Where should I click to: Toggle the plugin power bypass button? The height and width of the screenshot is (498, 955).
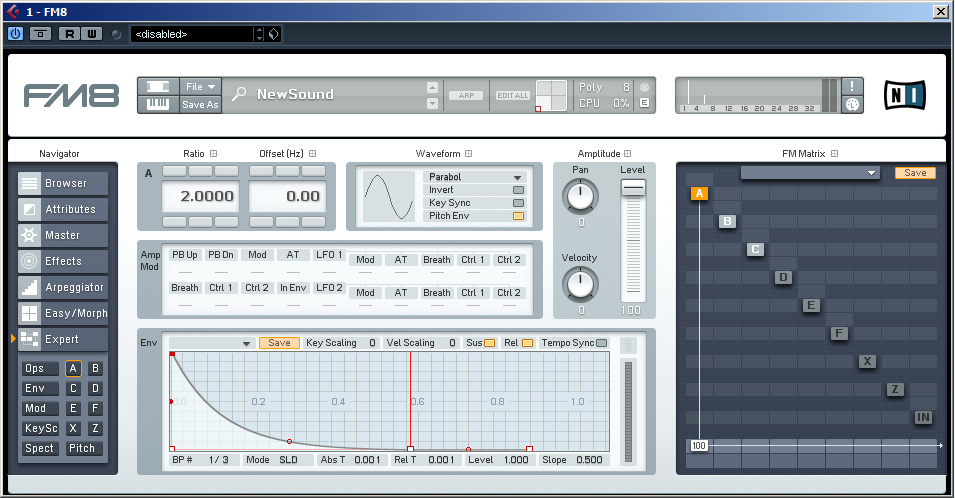tap(16, 33)
